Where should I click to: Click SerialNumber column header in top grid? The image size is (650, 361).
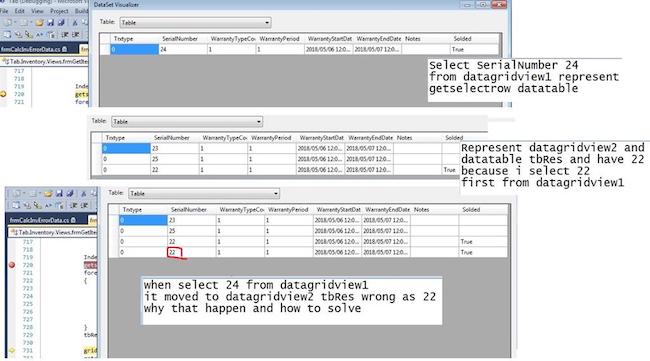(x=183, y=39)
